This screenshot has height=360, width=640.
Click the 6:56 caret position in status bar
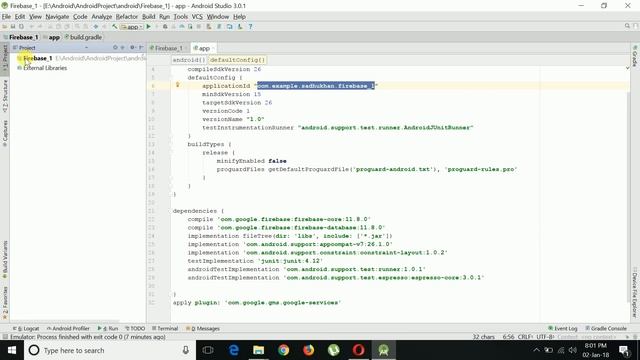click(508, 337)
